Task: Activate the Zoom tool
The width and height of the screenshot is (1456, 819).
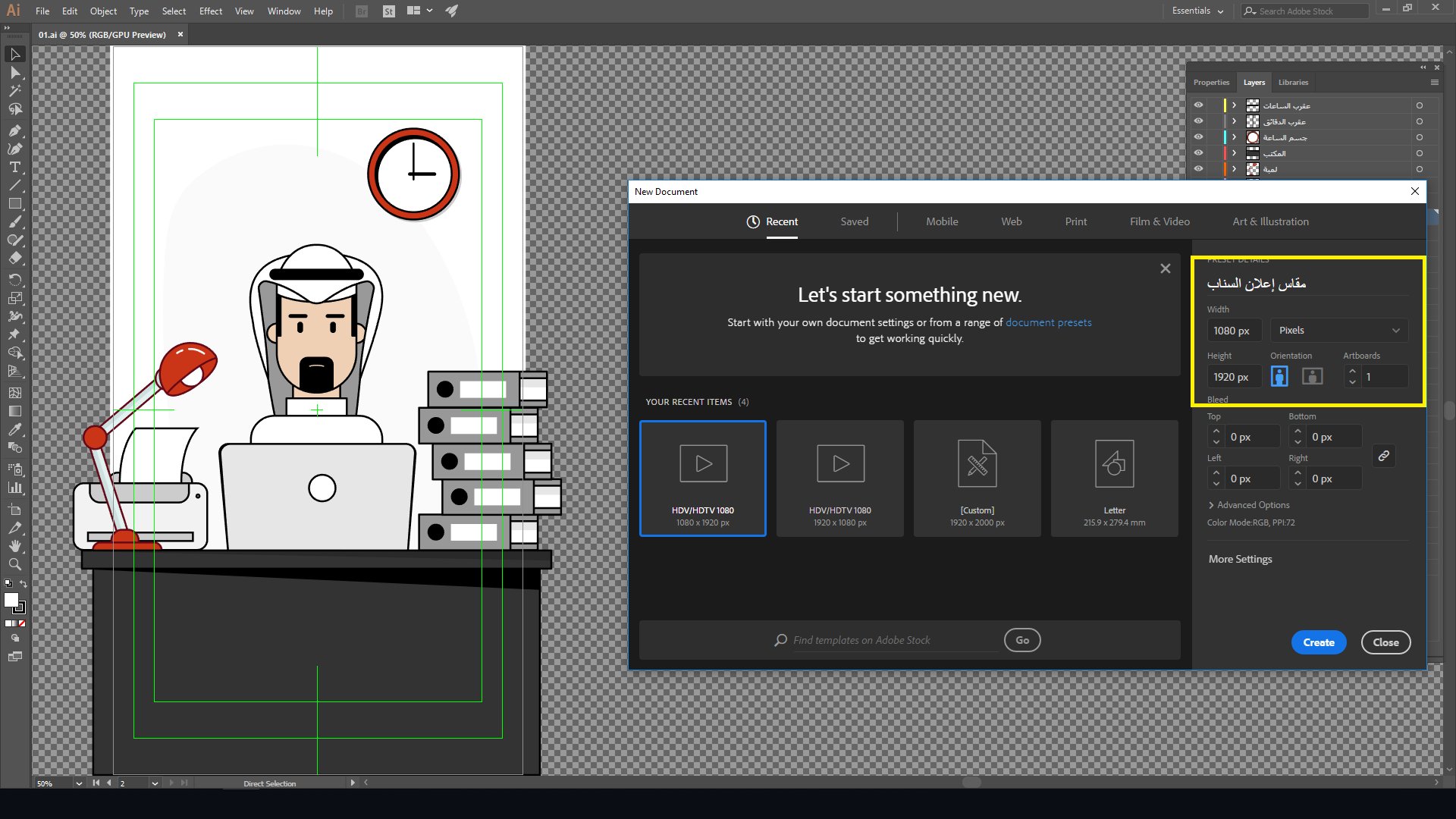Action: pyautogui.click(x=14, y=564)
